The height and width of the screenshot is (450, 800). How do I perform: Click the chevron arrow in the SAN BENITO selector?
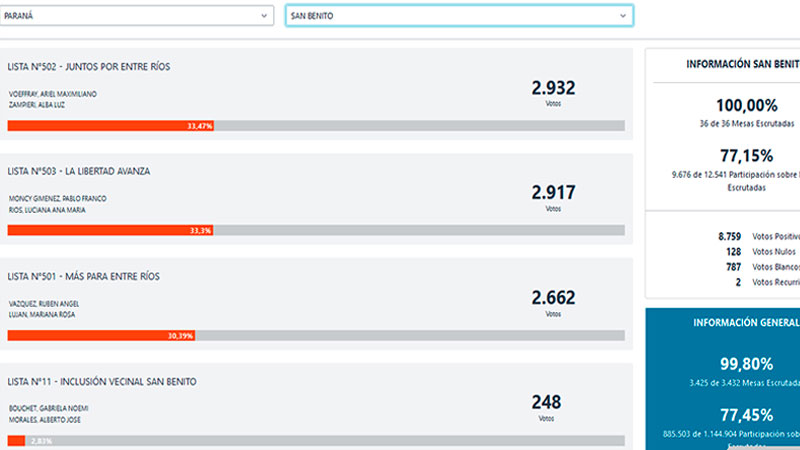pyautogui.click(x=622, y=16)
